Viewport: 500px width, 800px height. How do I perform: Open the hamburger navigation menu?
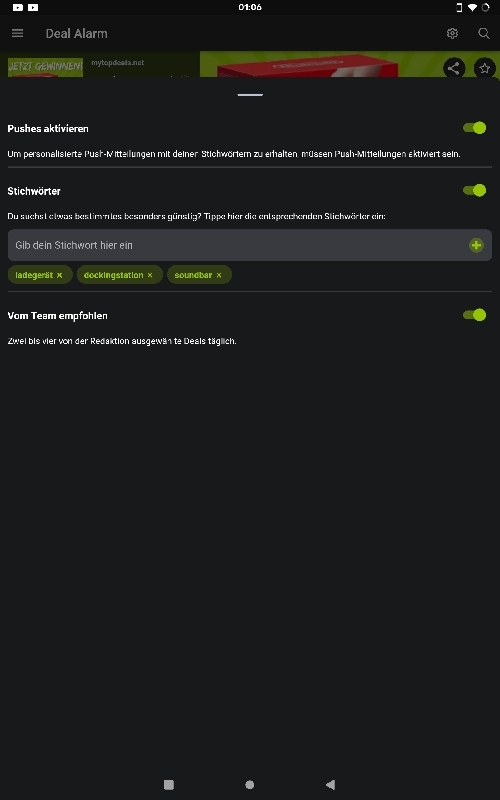click(17, 33)
